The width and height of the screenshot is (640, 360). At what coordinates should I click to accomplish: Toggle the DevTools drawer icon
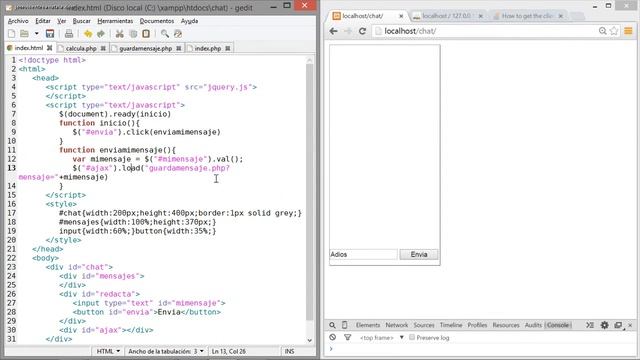[590, 325]
